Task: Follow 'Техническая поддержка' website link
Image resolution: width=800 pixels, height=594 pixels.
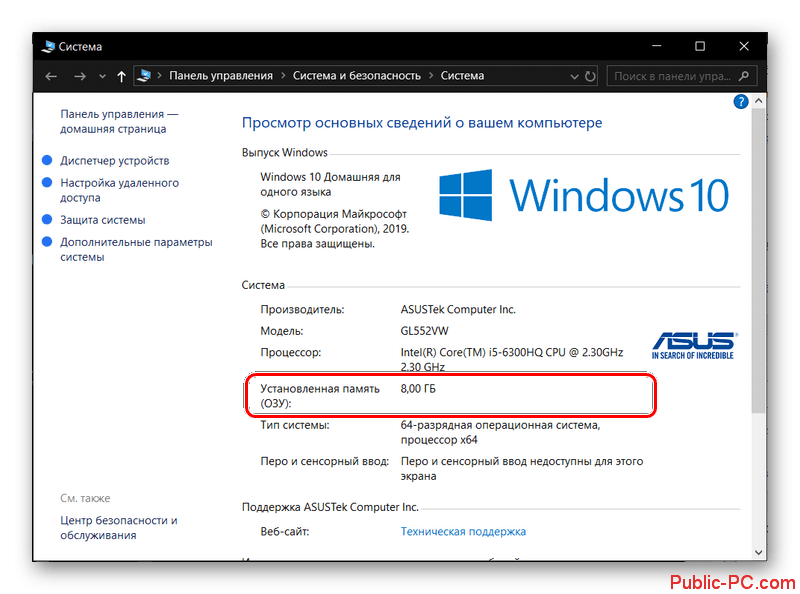Action: 463,531
